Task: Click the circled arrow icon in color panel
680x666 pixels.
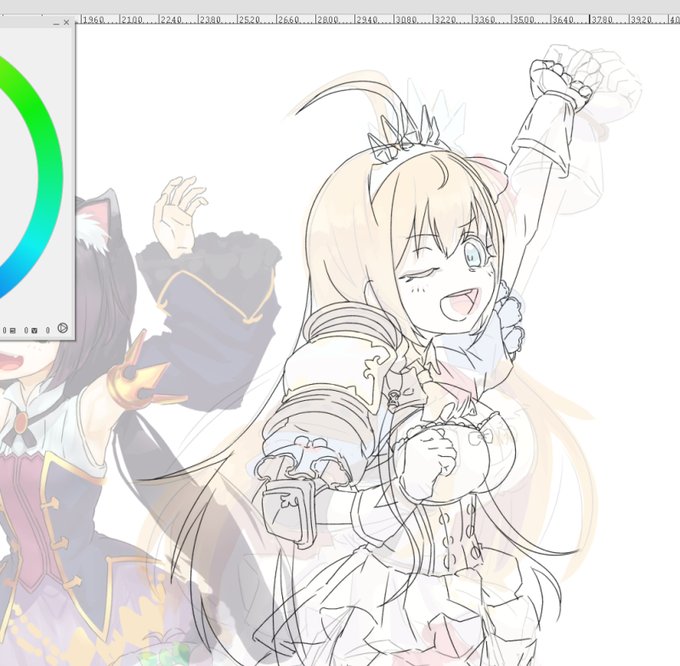Action: (63, 328)
